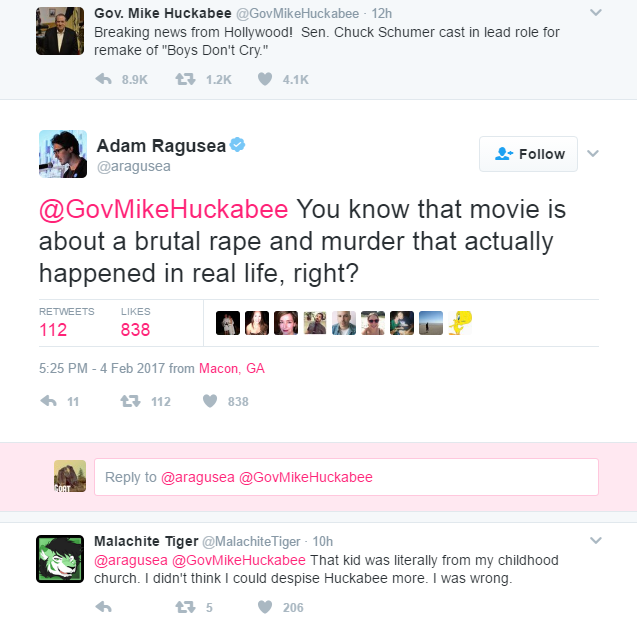
Task: Like Gov. Mike Huckabee's tweet
Action: coord(265,79)
